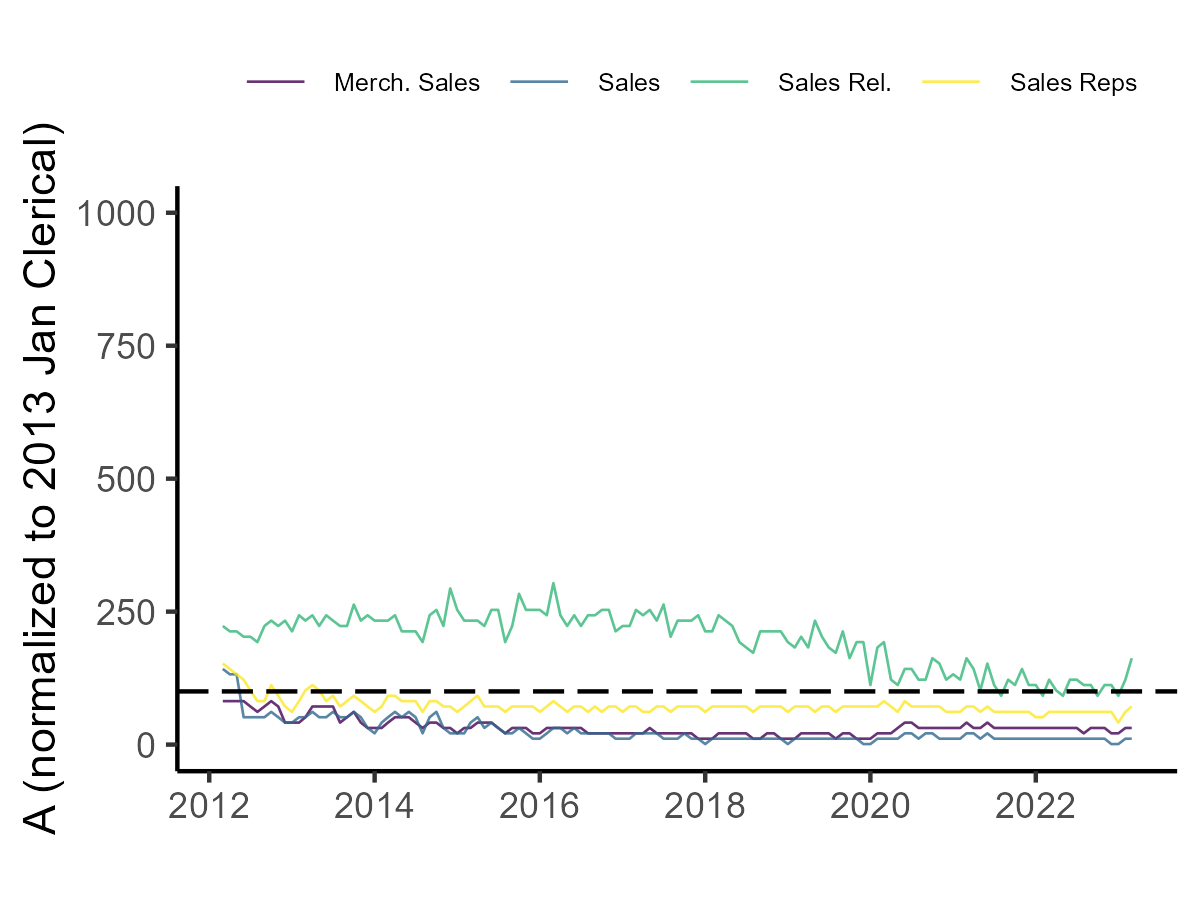Click the yellow Sales Reps legend line
This screenshot has height=900, width=1200.
[951, 83]
